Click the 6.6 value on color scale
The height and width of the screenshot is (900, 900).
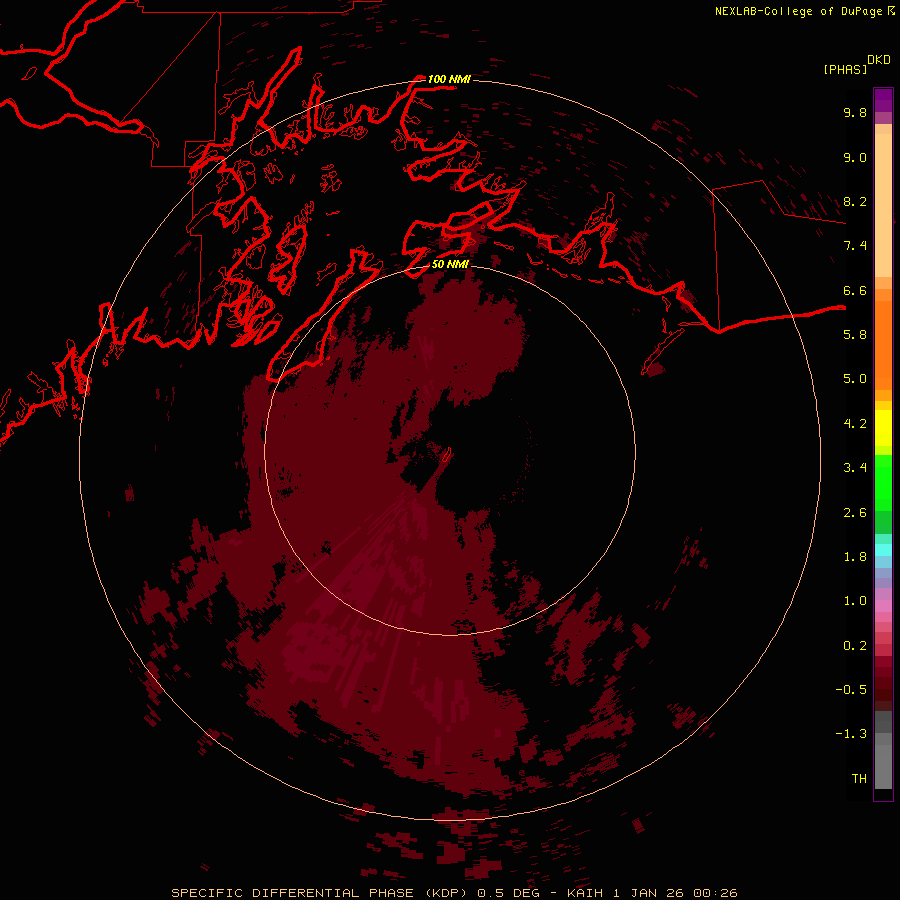point(855,290)
